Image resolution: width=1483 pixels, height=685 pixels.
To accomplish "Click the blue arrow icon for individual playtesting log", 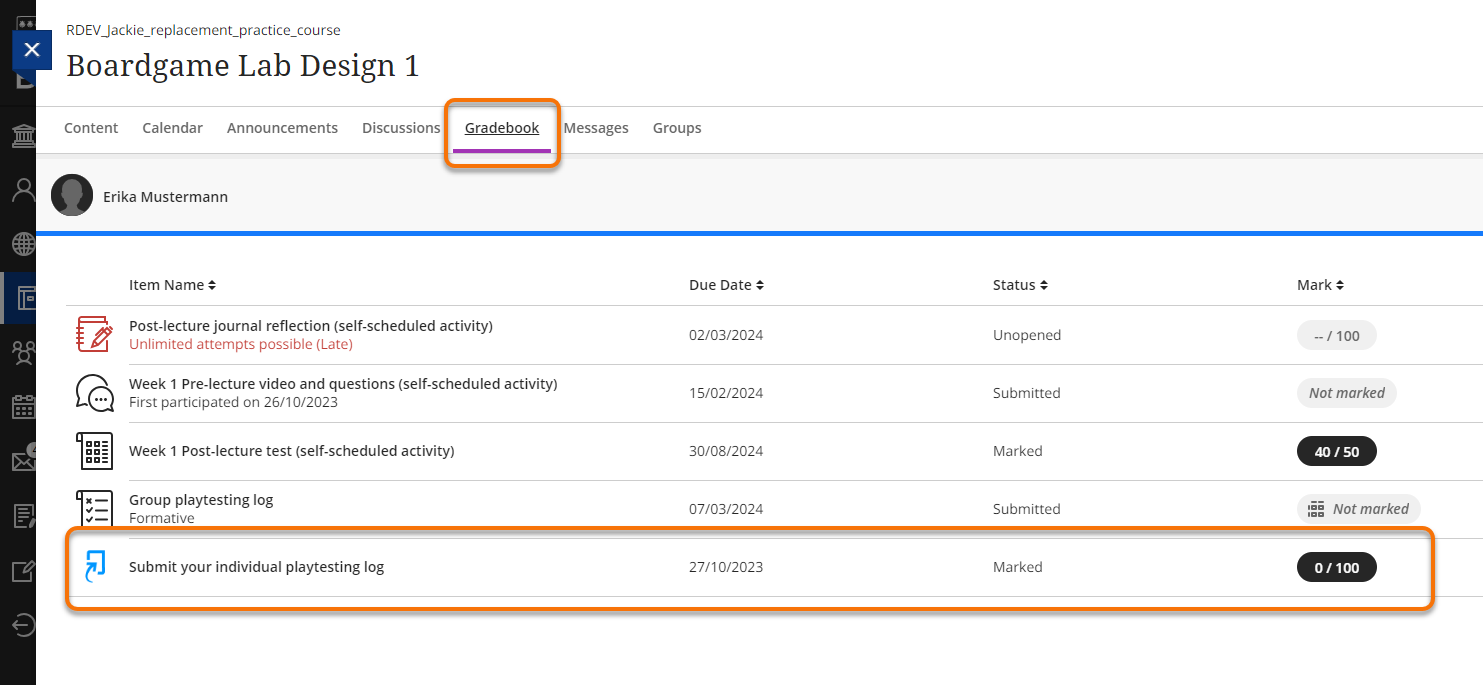I will [95, 567].
